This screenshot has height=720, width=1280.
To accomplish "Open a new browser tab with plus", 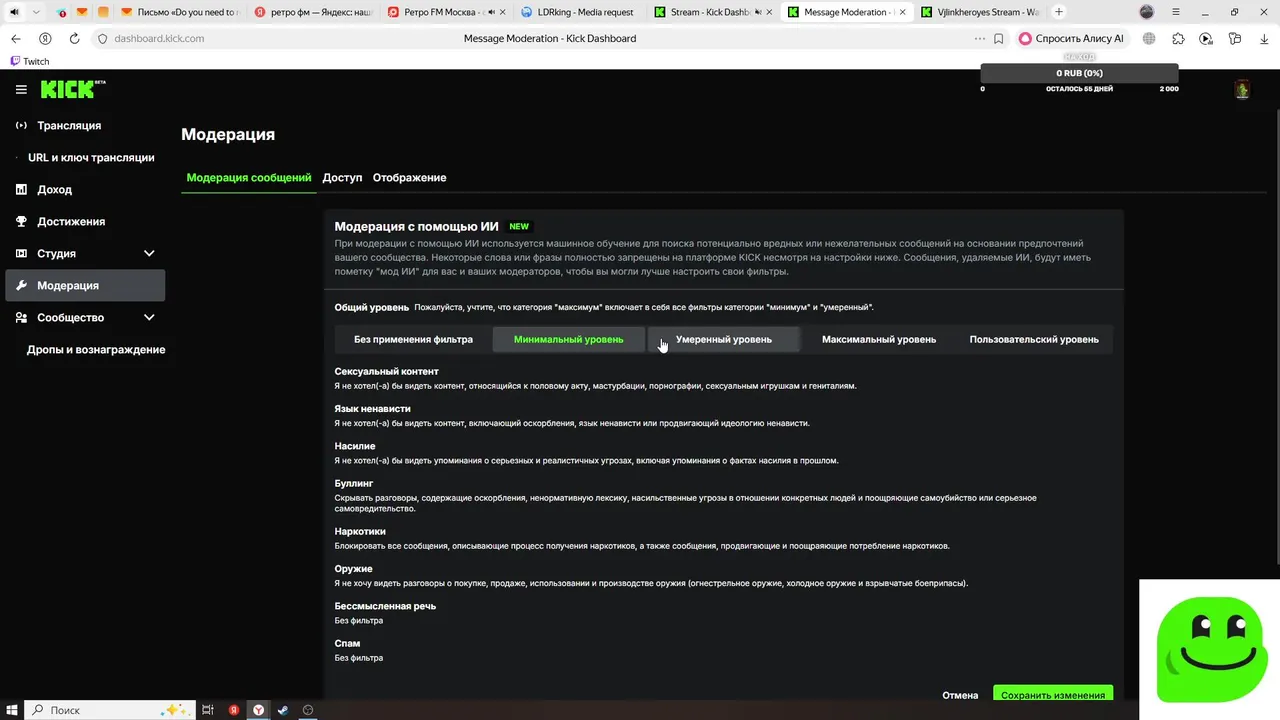I will point(1059,12).
